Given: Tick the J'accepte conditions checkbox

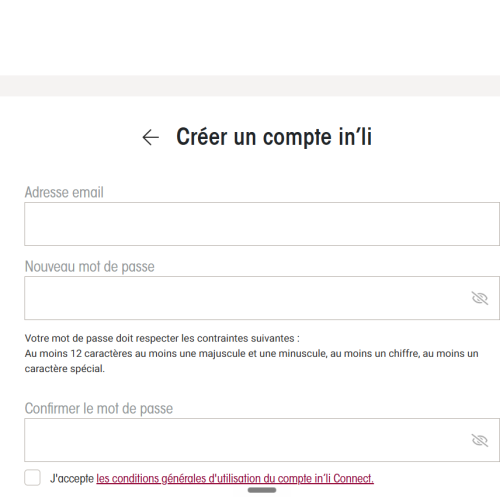Looking at the screenshot, I should coord(32,478).
